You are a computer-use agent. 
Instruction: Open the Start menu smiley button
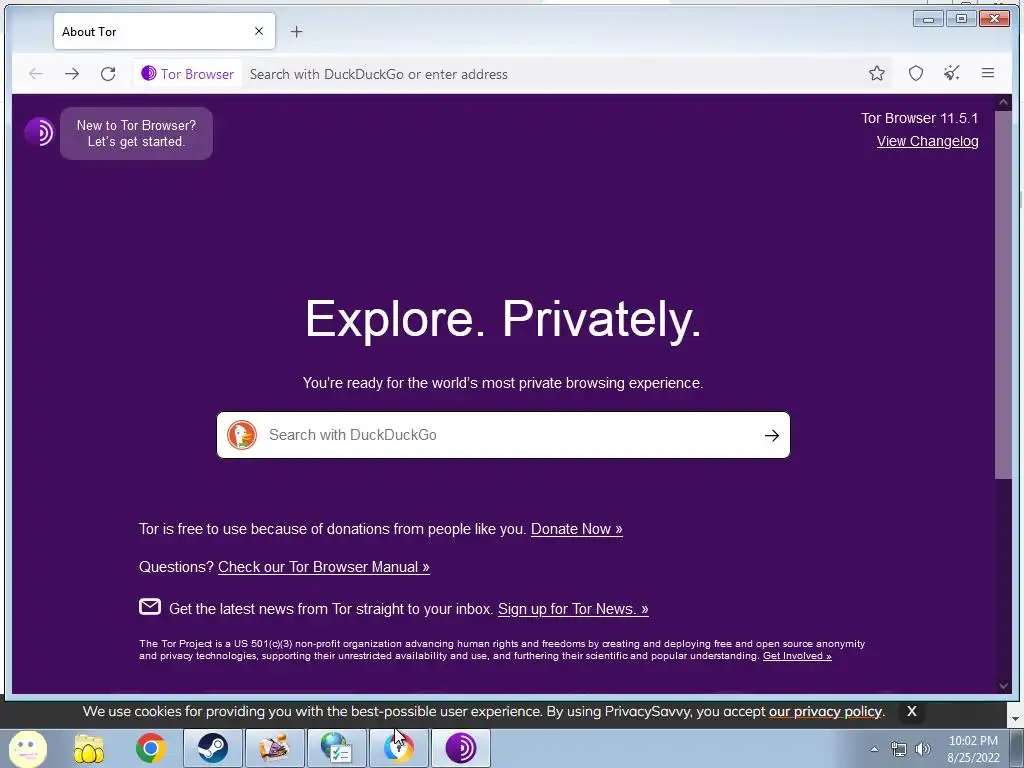[x=27, y=748]
